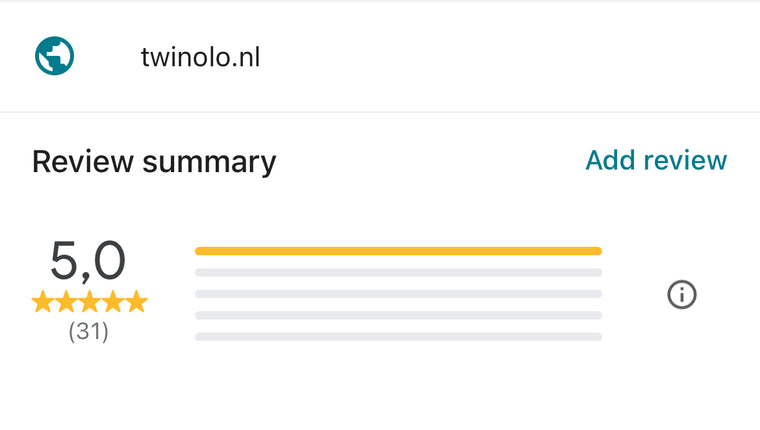
Task: Click the fourth yellow star
Action: [x=113, y=302]
